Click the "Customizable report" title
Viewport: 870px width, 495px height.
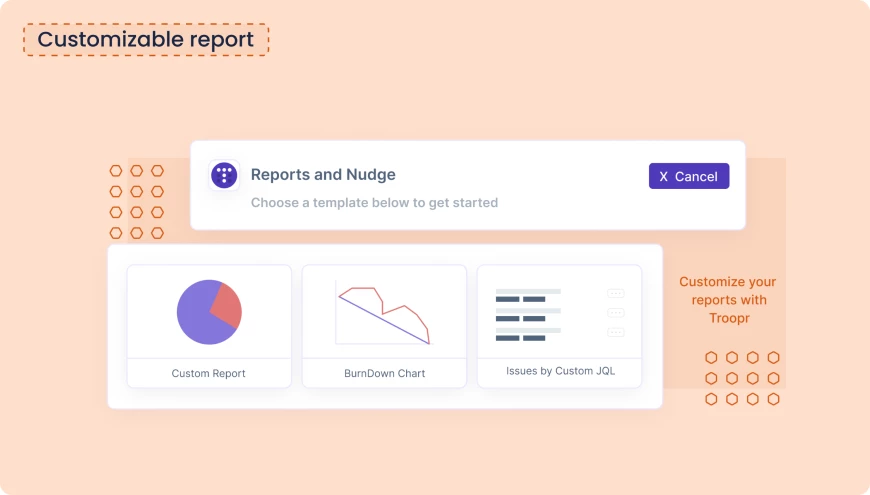click(x=146, y=39)
